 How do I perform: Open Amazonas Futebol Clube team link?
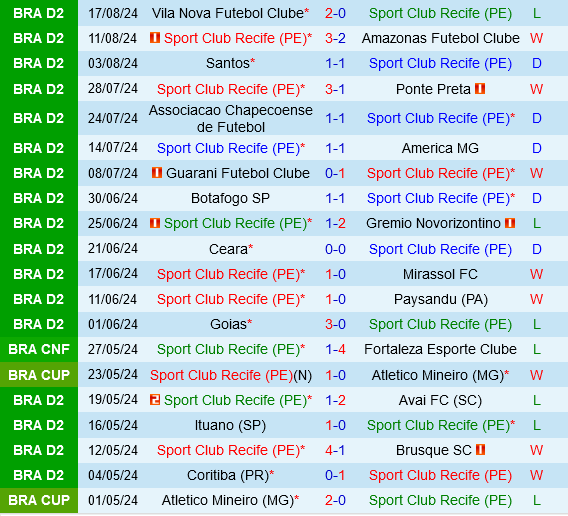440,38
